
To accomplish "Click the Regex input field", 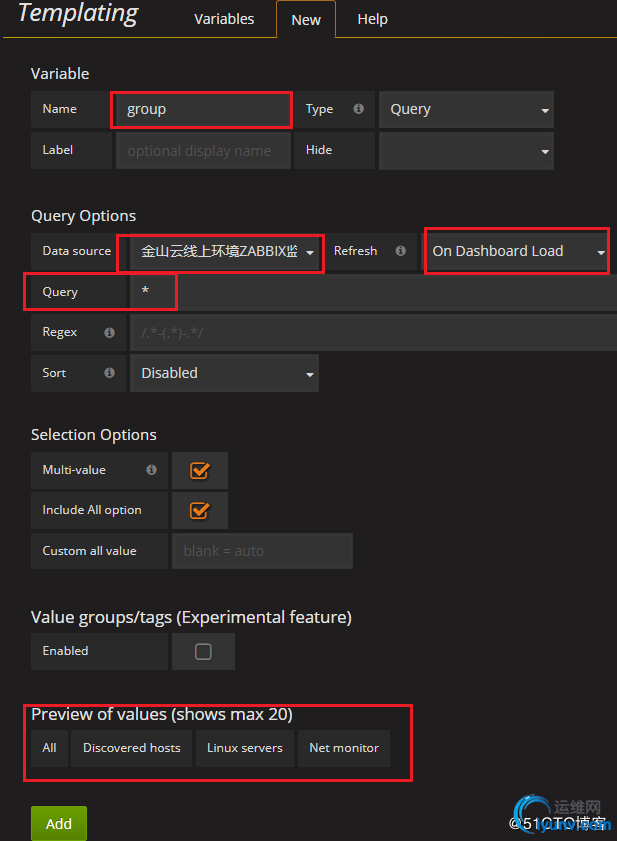I will [x=370, y=332].
